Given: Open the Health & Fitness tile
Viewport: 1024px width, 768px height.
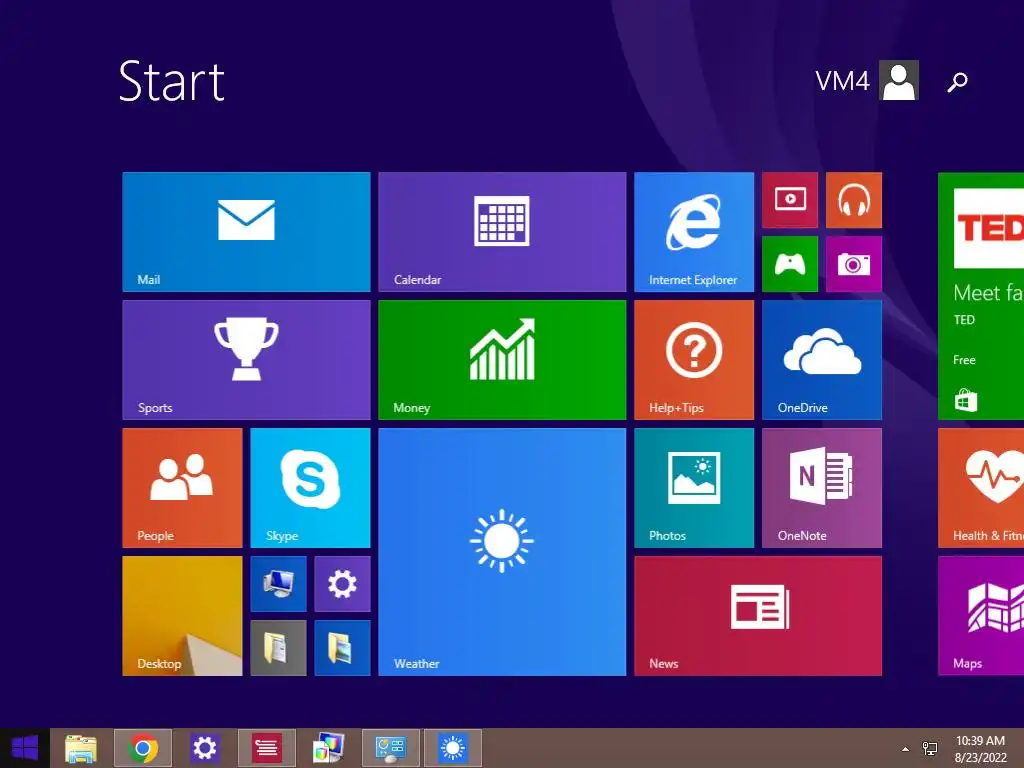Looking at the screenshot, I should point(981,488).
